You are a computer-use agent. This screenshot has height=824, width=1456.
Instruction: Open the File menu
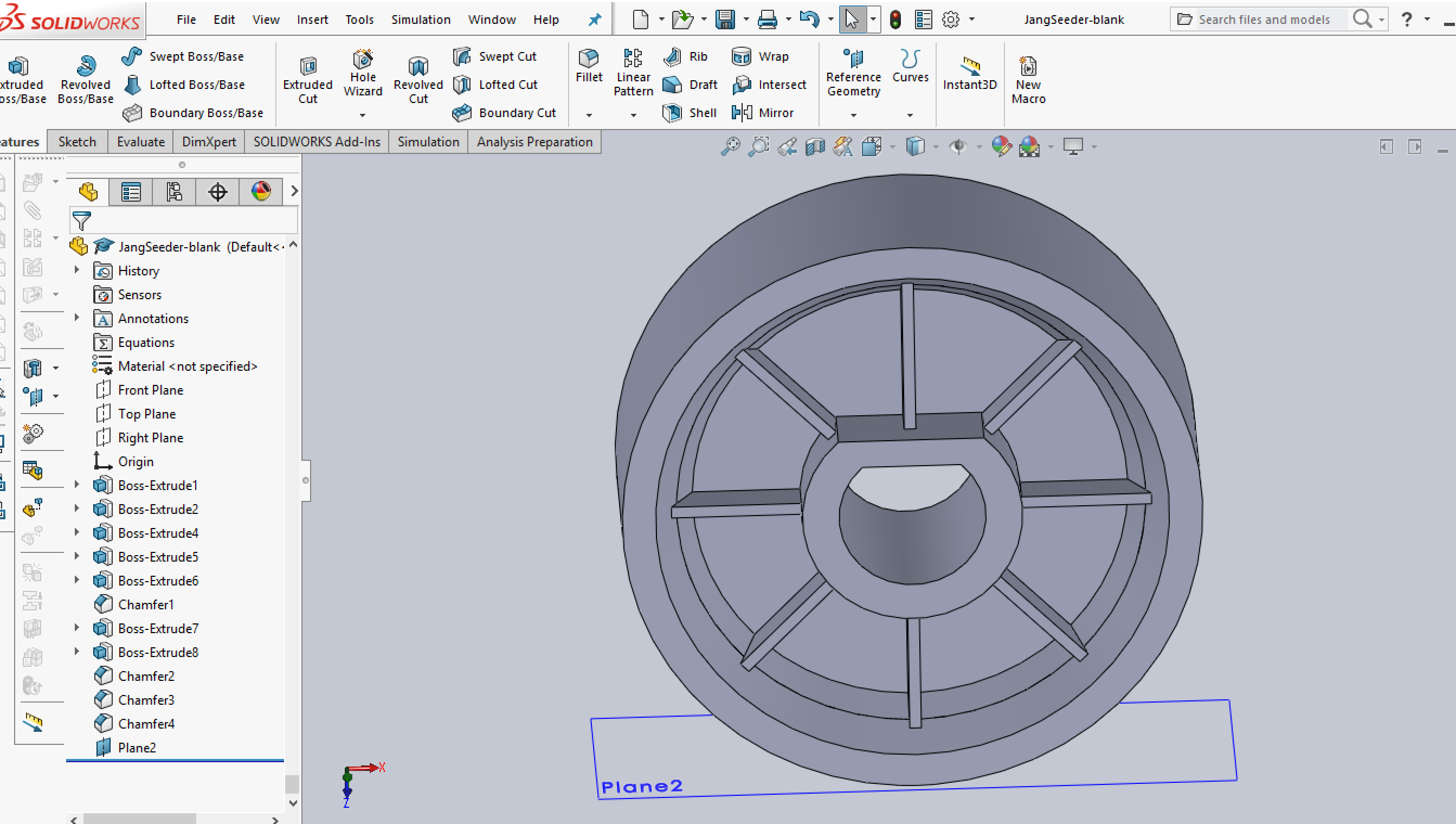coord(186,20)
